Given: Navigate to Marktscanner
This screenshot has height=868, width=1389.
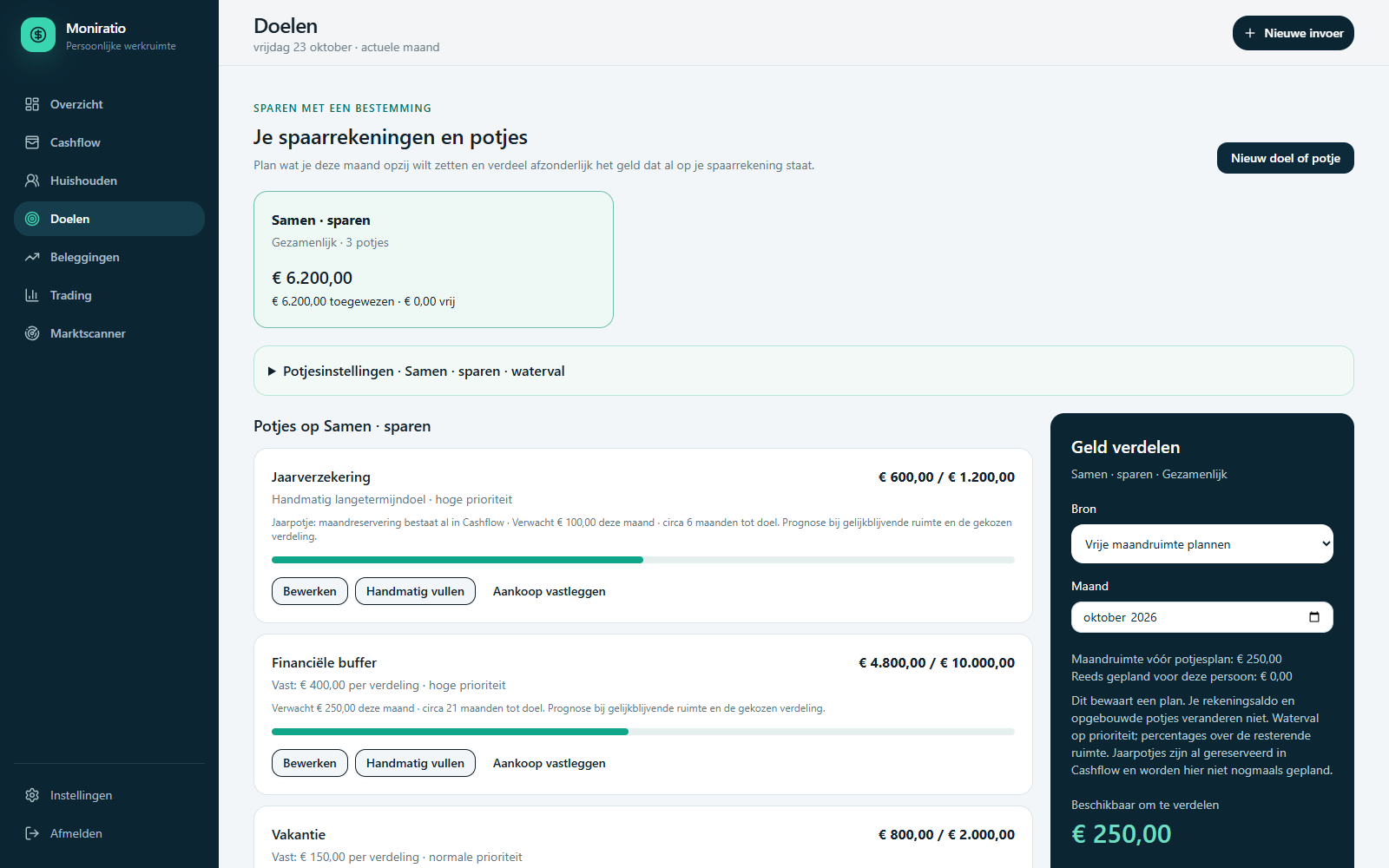Looking at the screenshot, I should pos(109,333).
